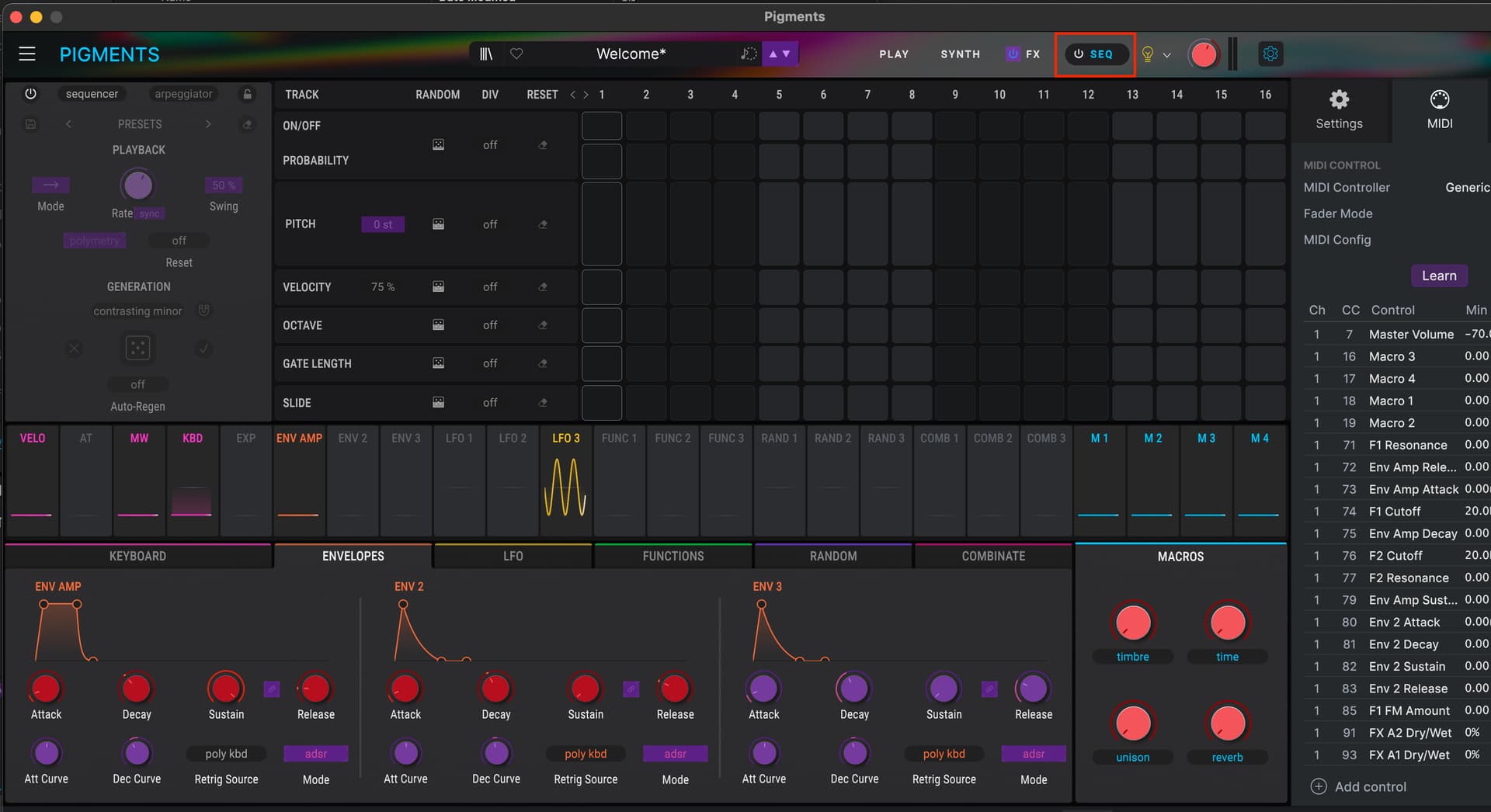The height and width of the screenshot is (812, 1491).
Task: Toggle the FX power switch
Action: pyautogui.click(x=1013, y=54)
